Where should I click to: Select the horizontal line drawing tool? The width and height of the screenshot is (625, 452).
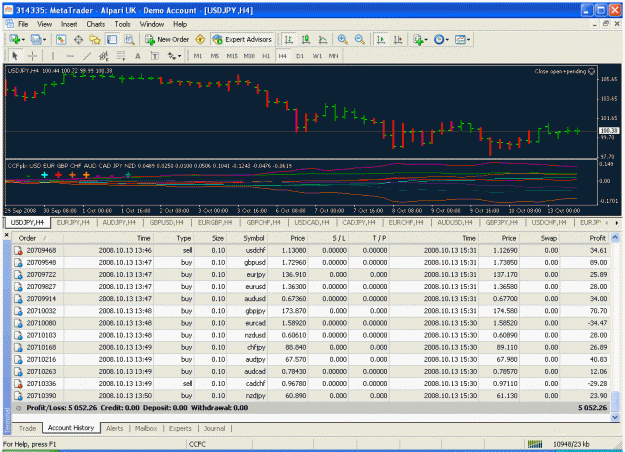click(x=70, y=56)
